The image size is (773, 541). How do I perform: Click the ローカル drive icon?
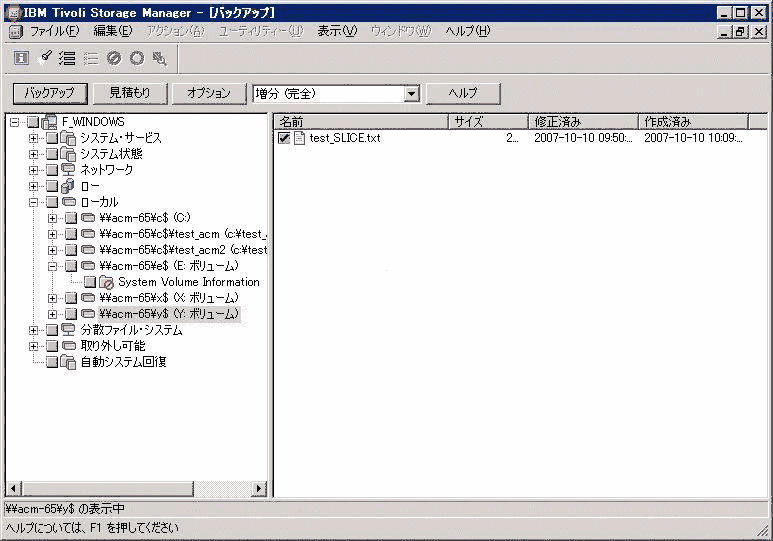click(69, 202)
